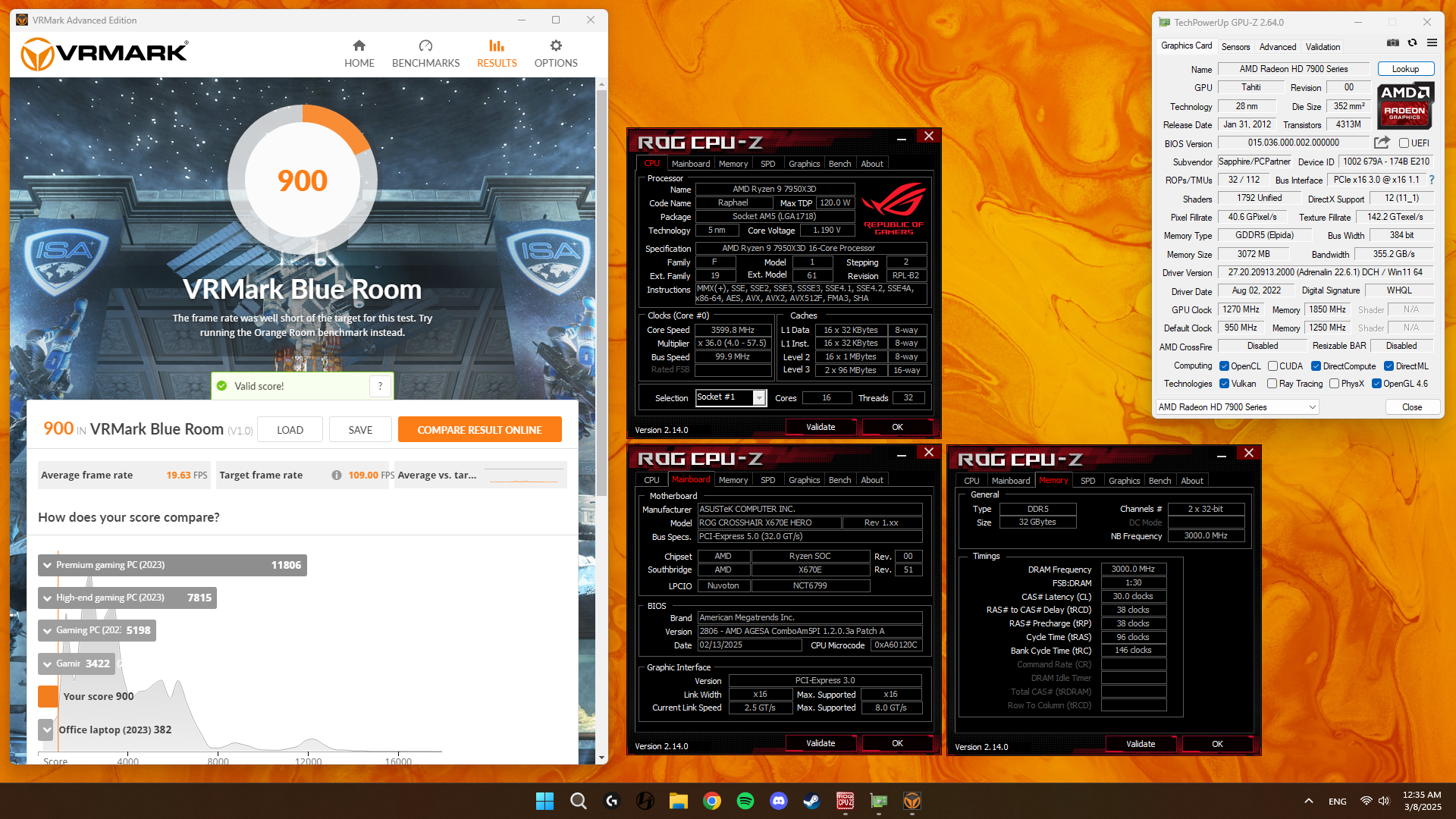Image resolution: width=1456 pixels, height=819 pixels.
Task: Toggle PhysX checkbox
Action: [1334, 384]
